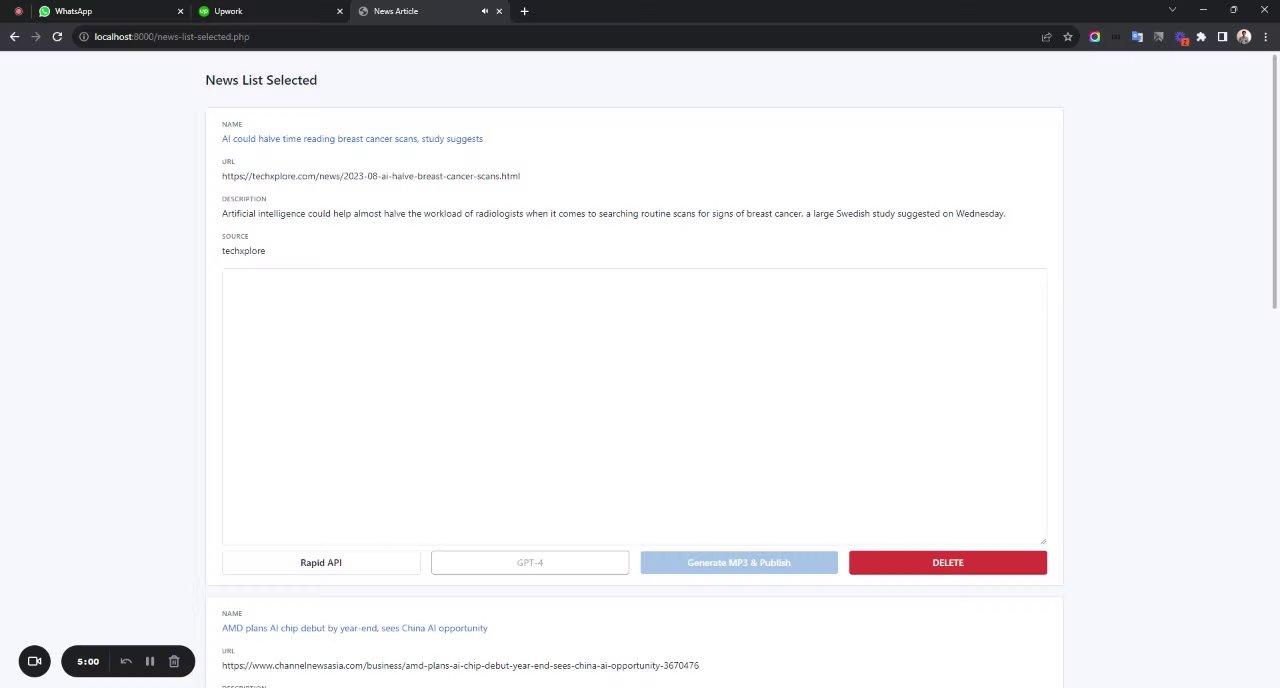
Task: Open the tab search dropdown arrow
Action: (1172, 10)
